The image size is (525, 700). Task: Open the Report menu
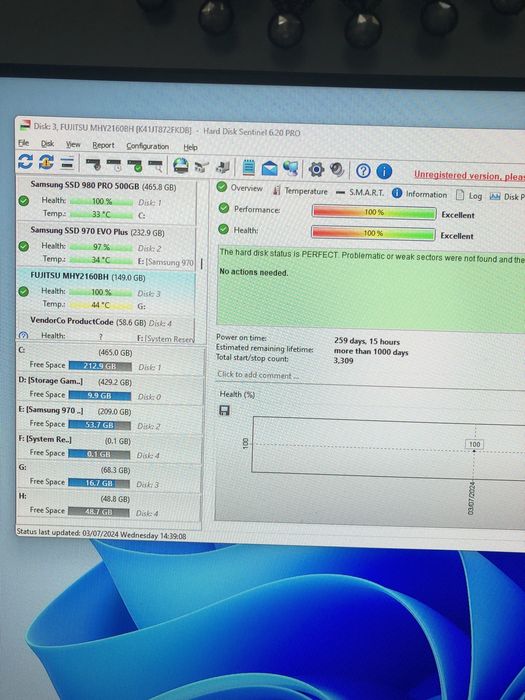pos(103,146)
